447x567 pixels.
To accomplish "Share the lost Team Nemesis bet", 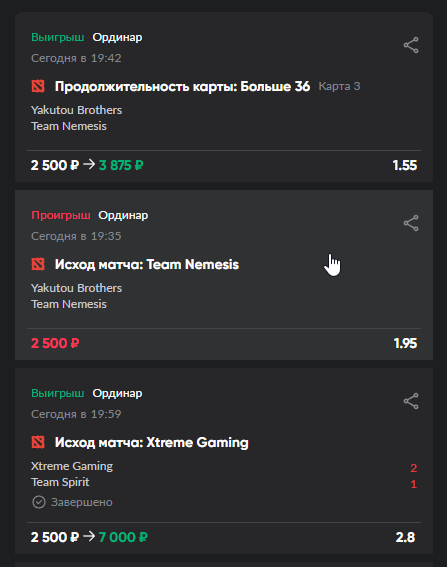I will coord(411,223).
